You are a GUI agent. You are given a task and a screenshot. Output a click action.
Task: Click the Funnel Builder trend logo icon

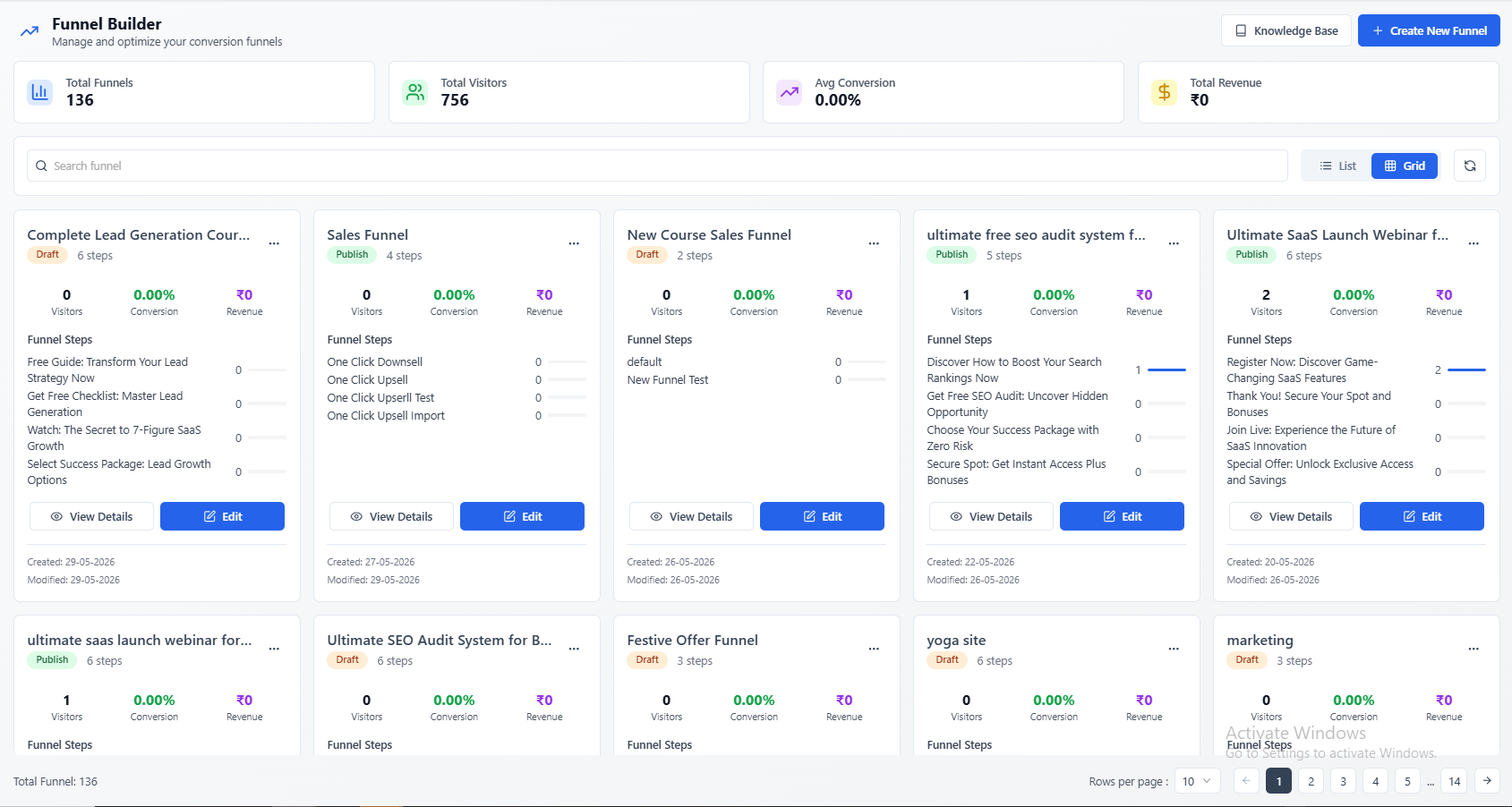(30, 31)
